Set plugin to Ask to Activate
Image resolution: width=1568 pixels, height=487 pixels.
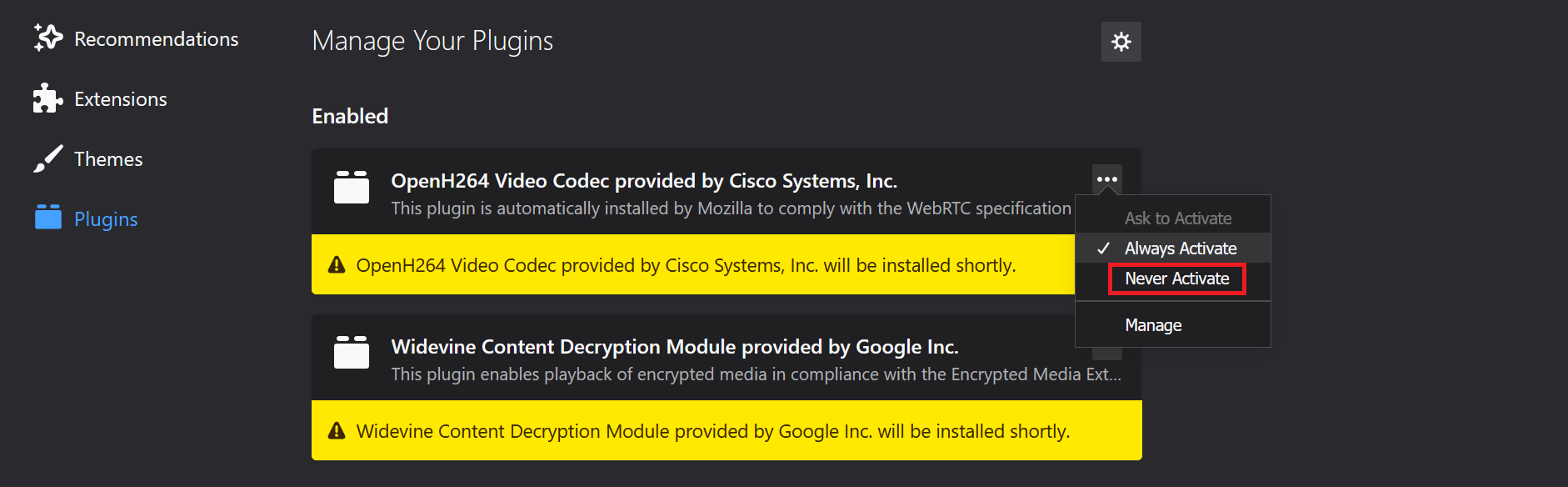1177,218
